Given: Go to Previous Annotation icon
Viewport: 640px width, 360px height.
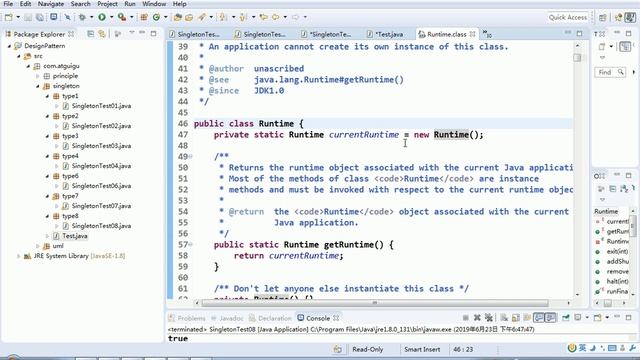Looking at the screenshot, I should click(x=243, y=17).
